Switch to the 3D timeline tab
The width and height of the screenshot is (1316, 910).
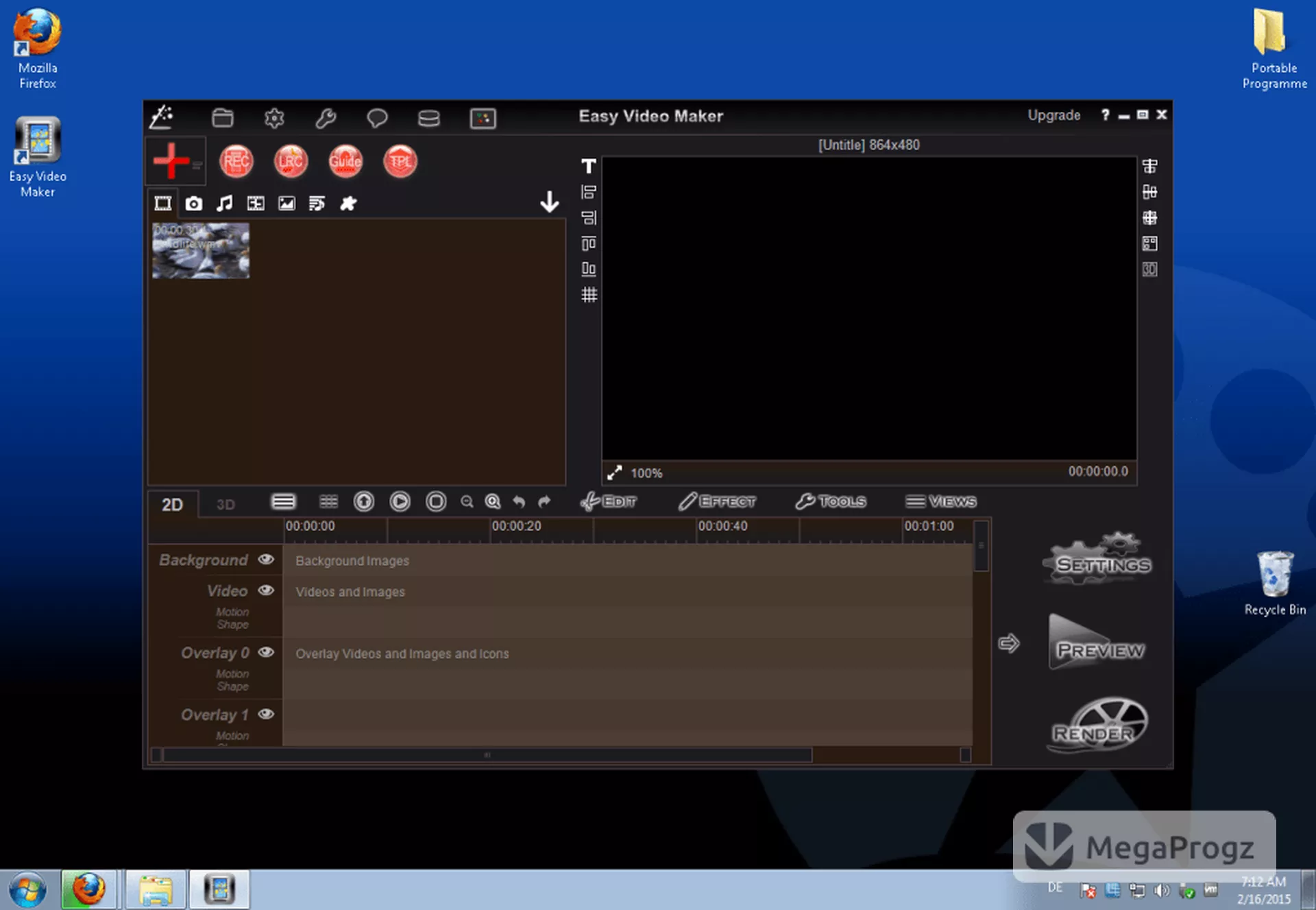(226, 505)
